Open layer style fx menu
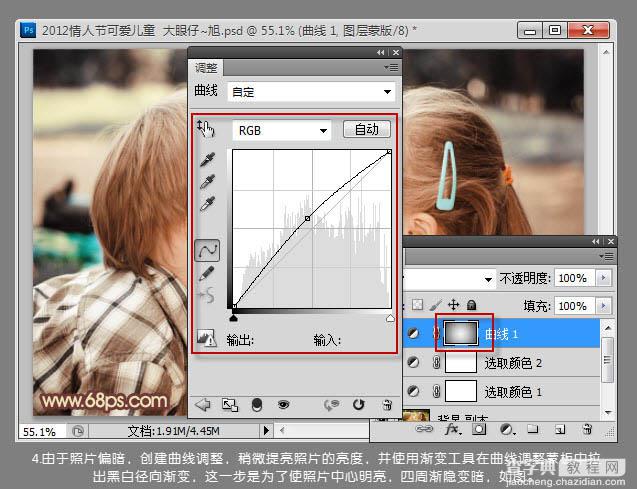This screenshot has height=489, width=637. tap(453, 429)
